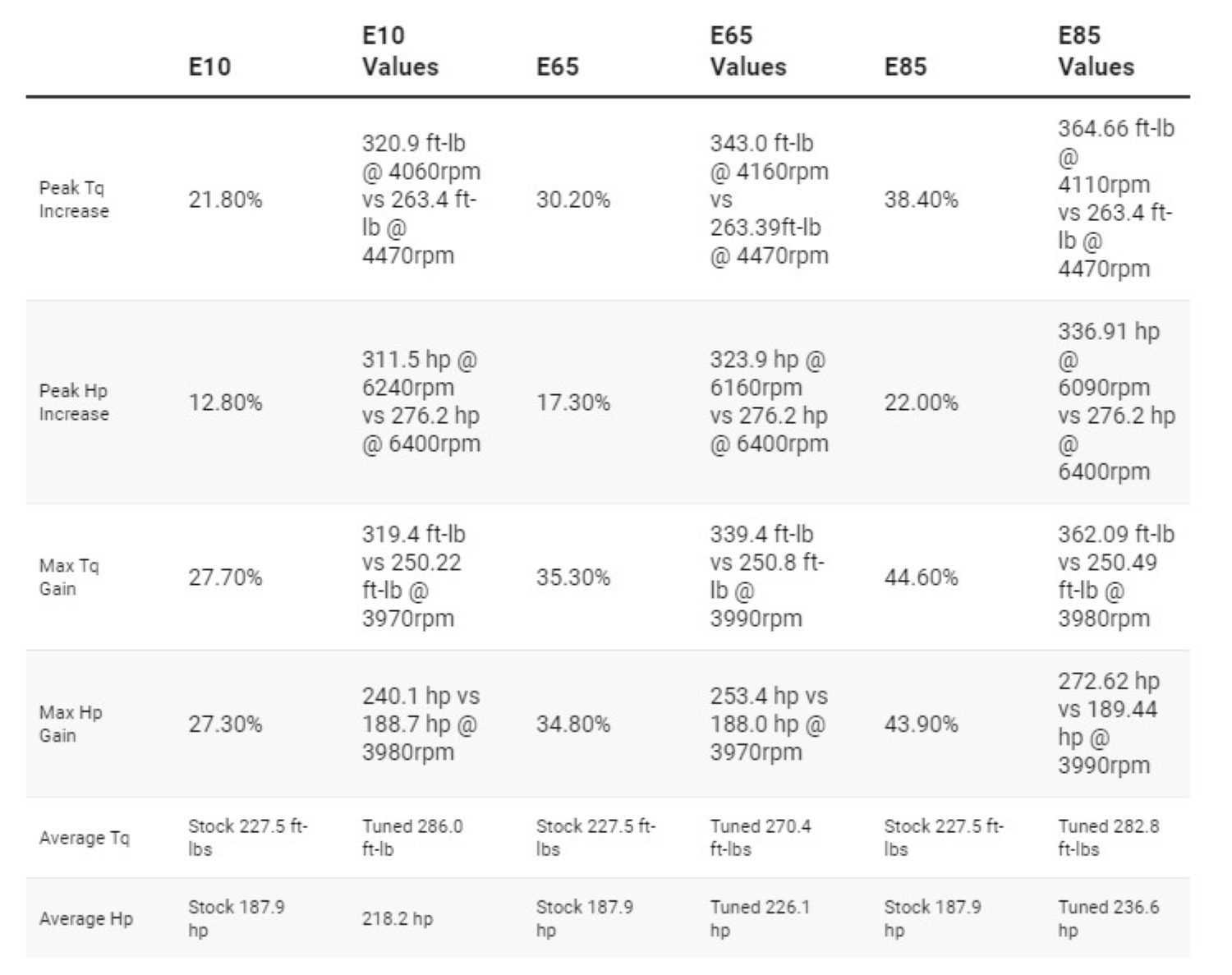Click the Average Hp row label
1232x975 pixels.
(86, 919)
